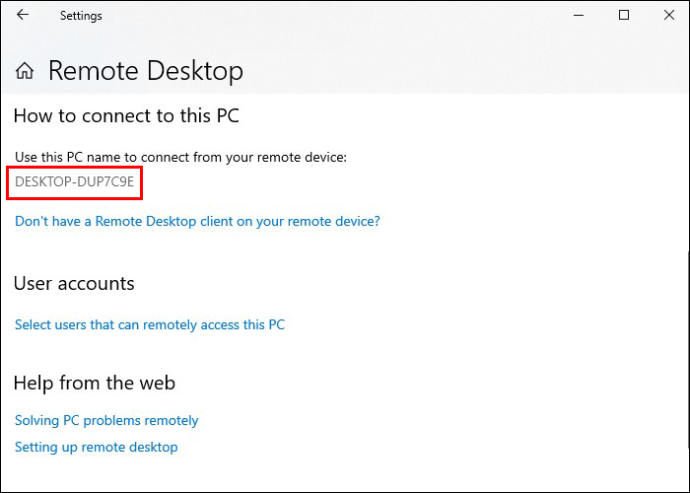The image size is (690, 493).
Task: Close the Settings window
Action: coord(669,15)
